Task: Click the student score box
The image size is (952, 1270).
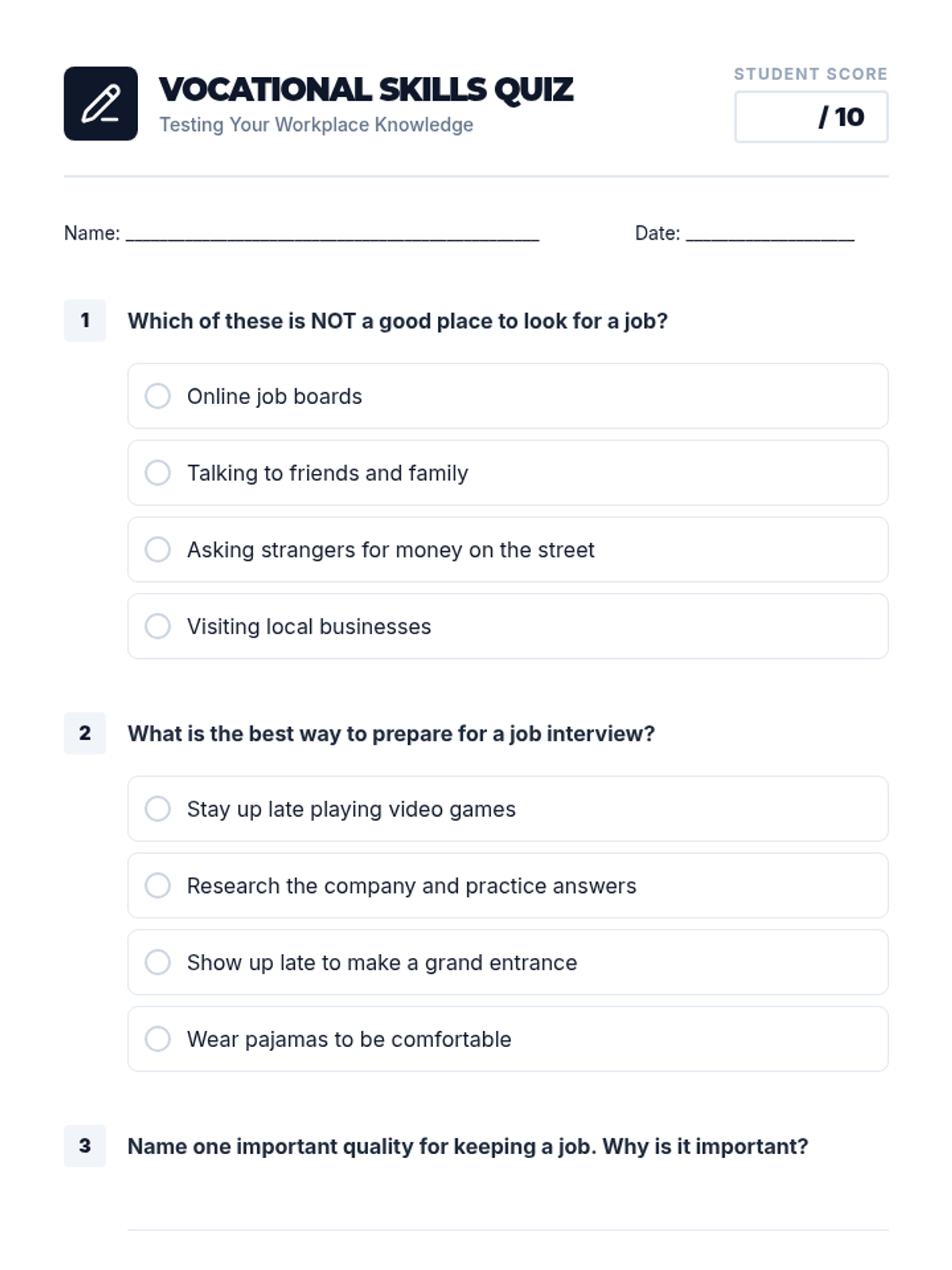Action: 811,117
